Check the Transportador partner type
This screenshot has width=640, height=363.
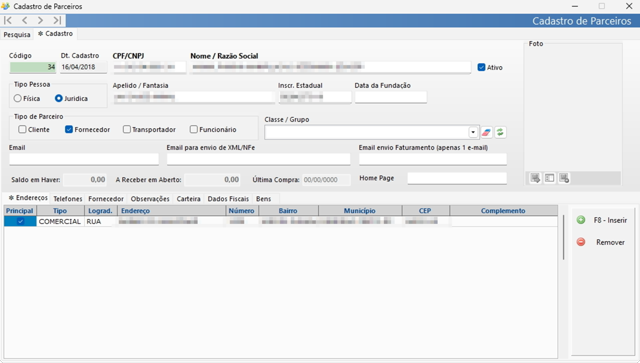[127, 129]
